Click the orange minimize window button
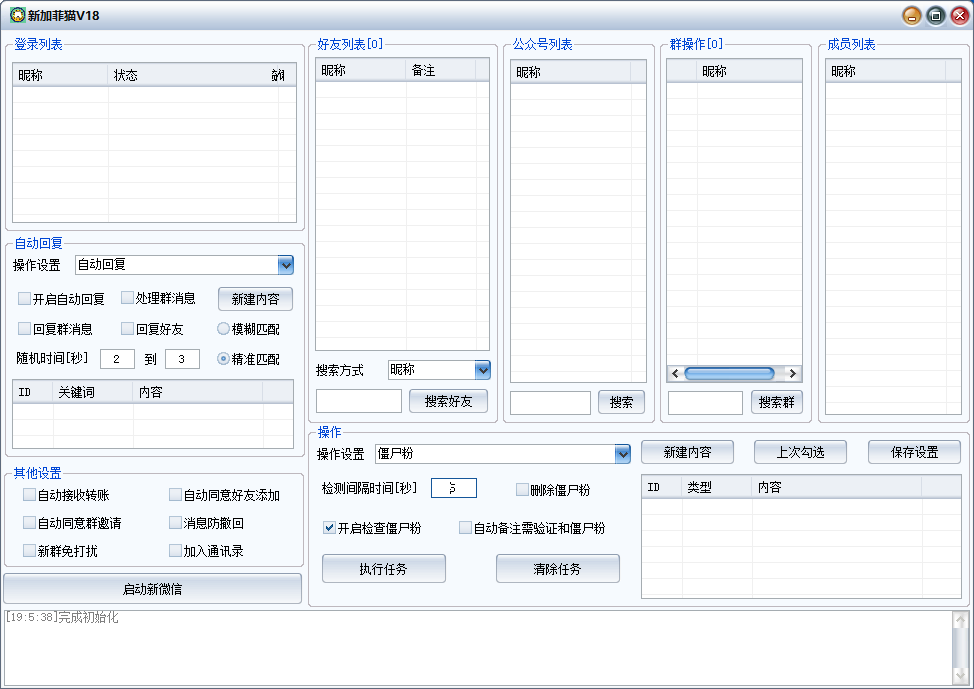This screenshot has height=689, width=974. coord(912,15)
